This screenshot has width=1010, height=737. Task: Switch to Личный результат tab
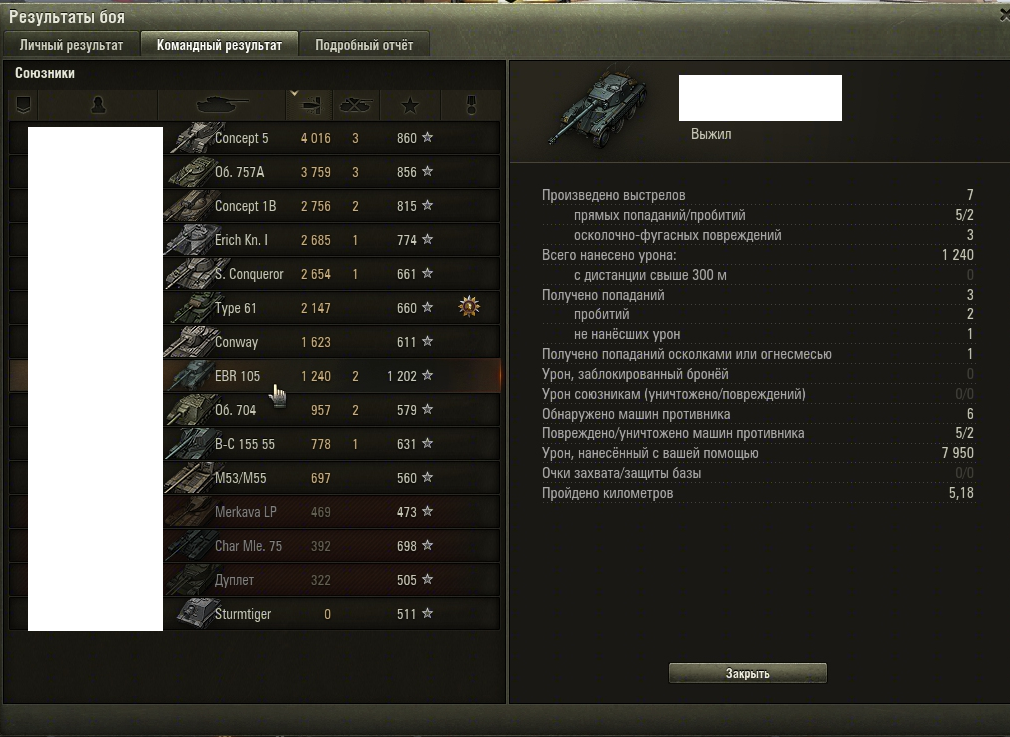click(x=71, y=45)
